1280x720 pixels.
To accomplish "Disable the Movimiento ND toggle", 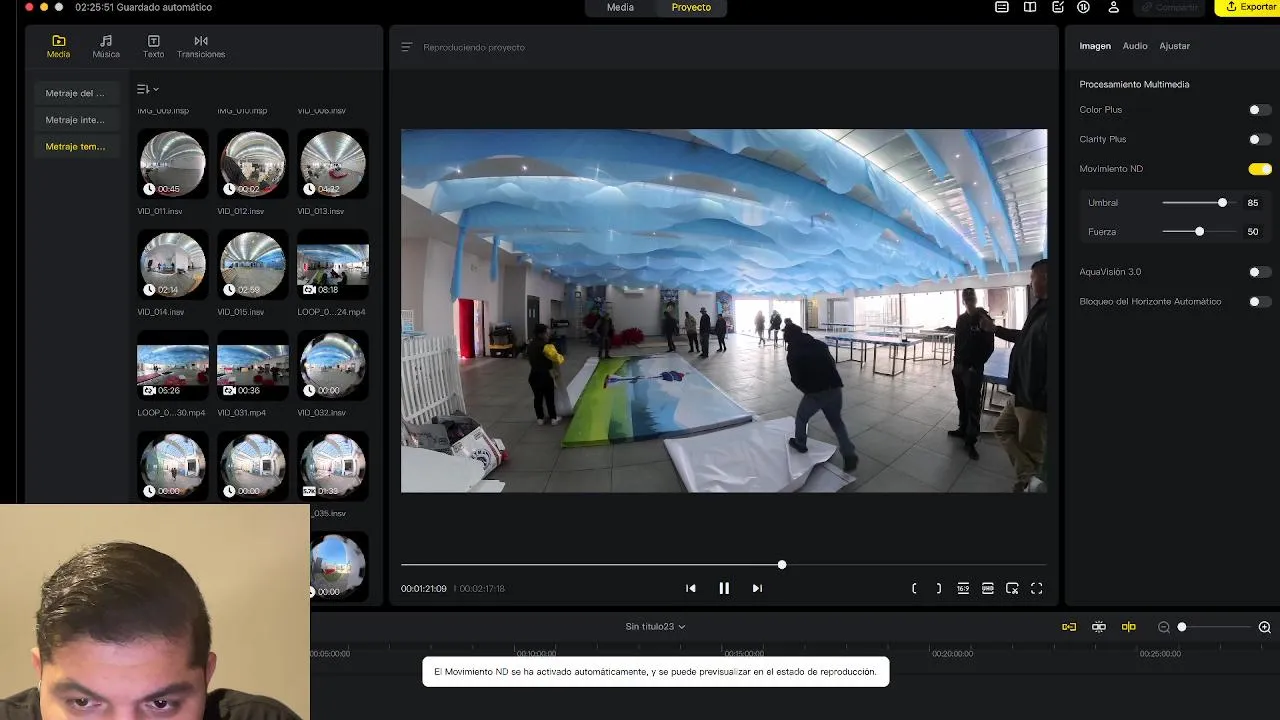I will [x=1260, y=169].
